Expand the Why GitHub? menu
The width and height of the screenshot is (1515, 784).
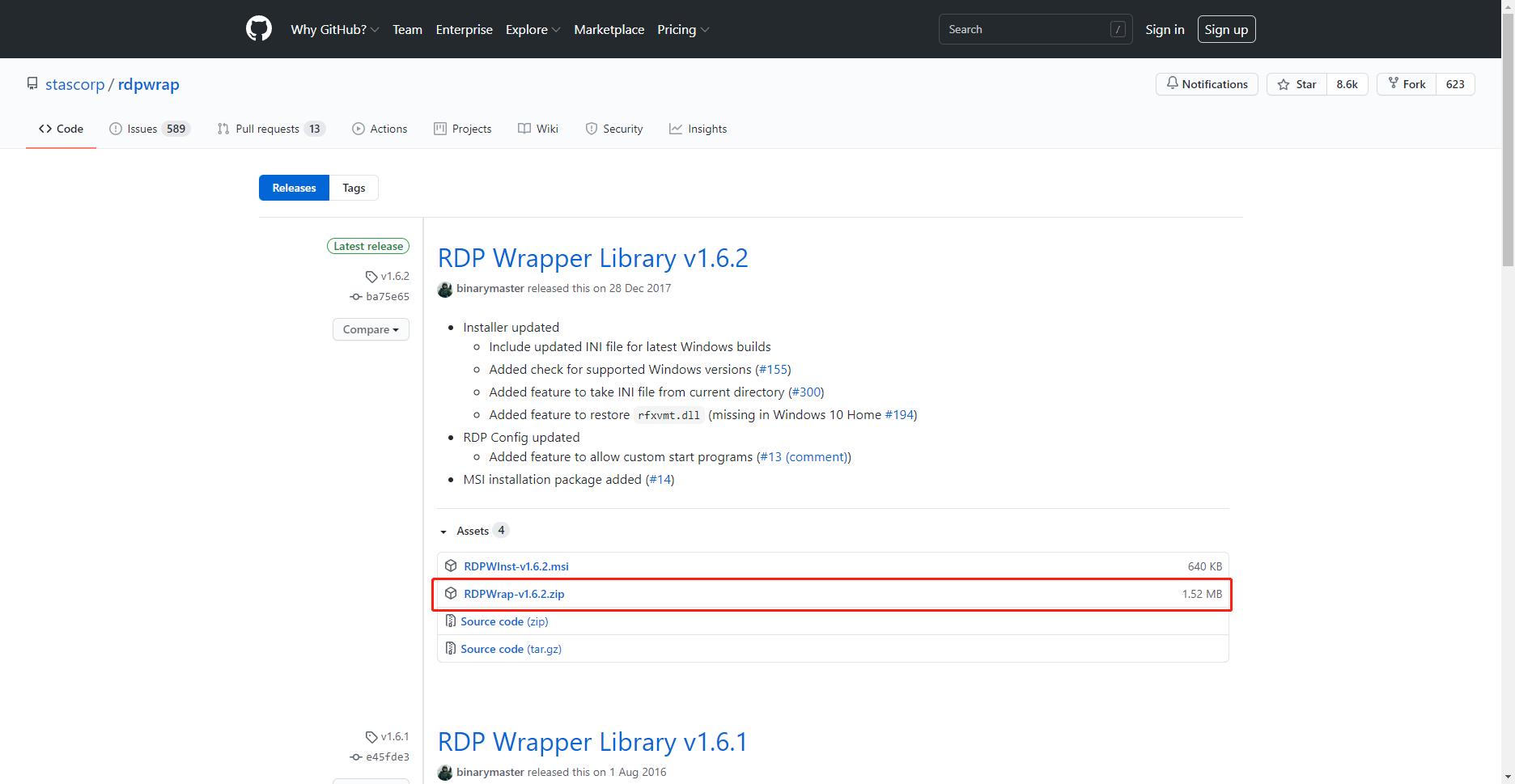pos(334,29)
